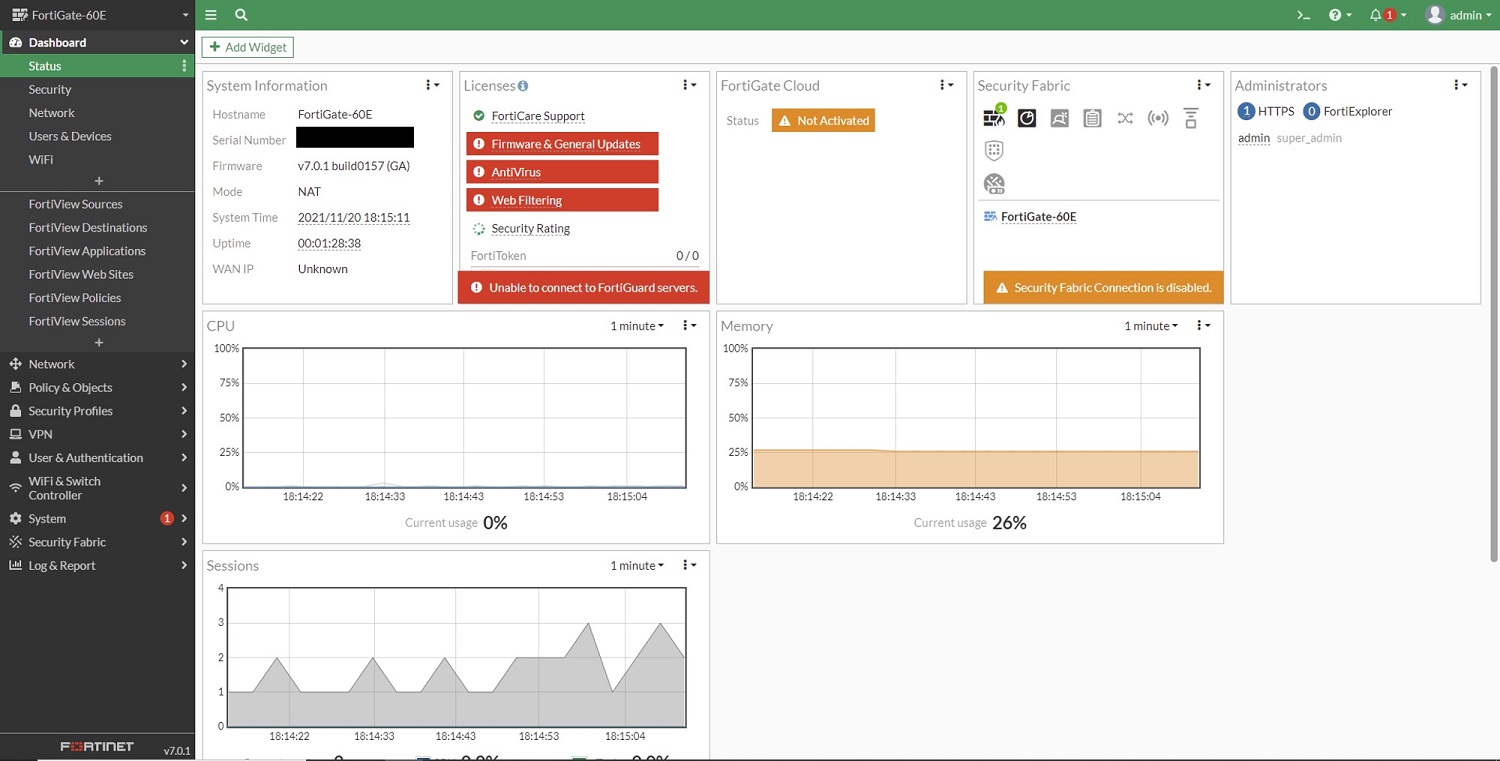Open Licenses widget options menu
The width and height of the screenshot is (1500, 761).
(x=689, y=85)
